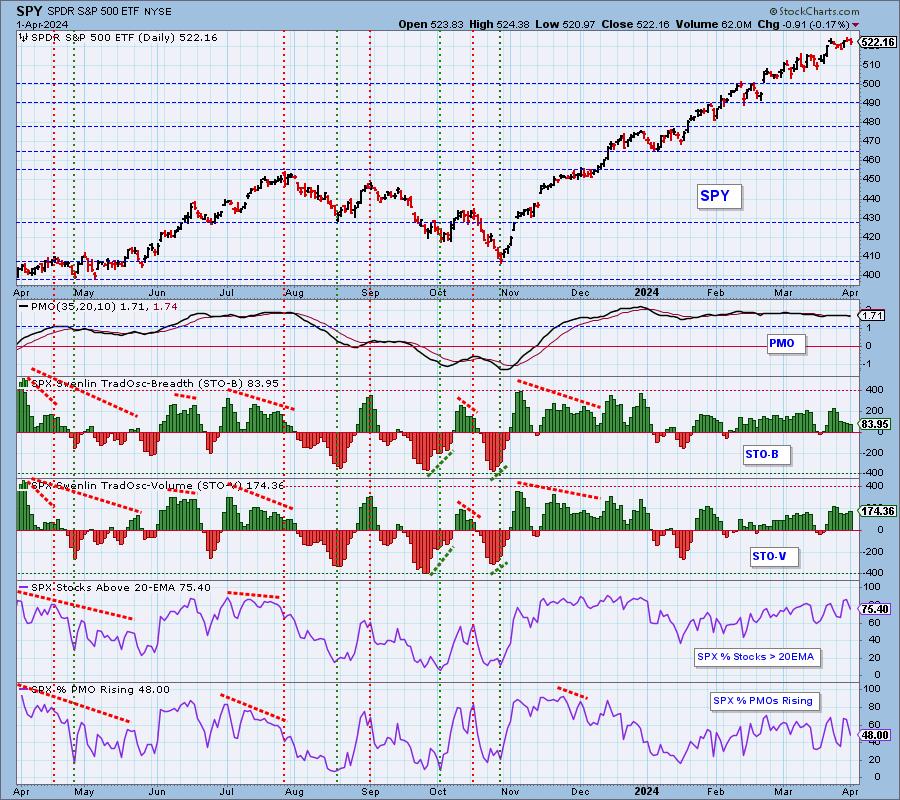900x800 pixels.
Task: Click the SPY ticker symbol heading
Action: tap(29, 11)
